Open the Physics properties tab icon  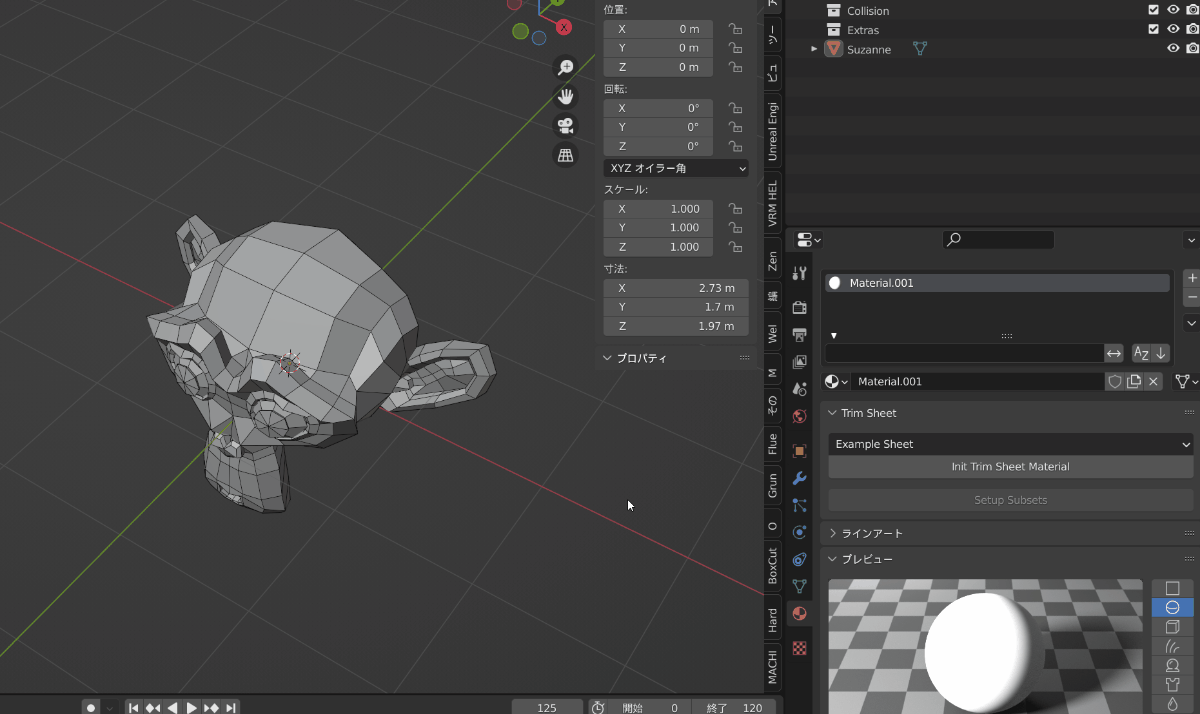[799, 532]
